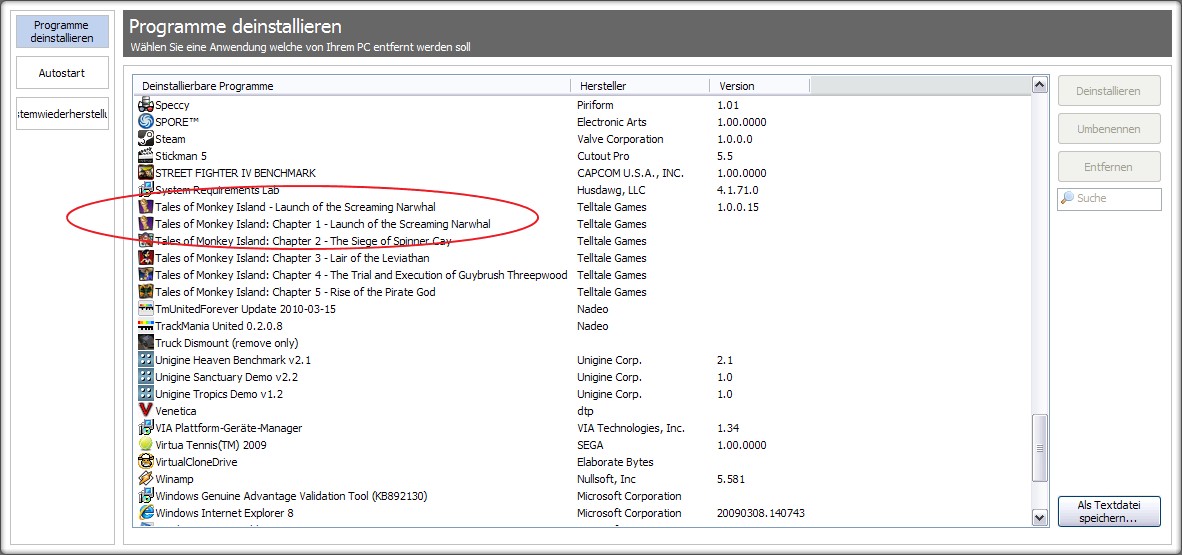Click the Windows Genuine Advantage tool icon

[146, 496]
